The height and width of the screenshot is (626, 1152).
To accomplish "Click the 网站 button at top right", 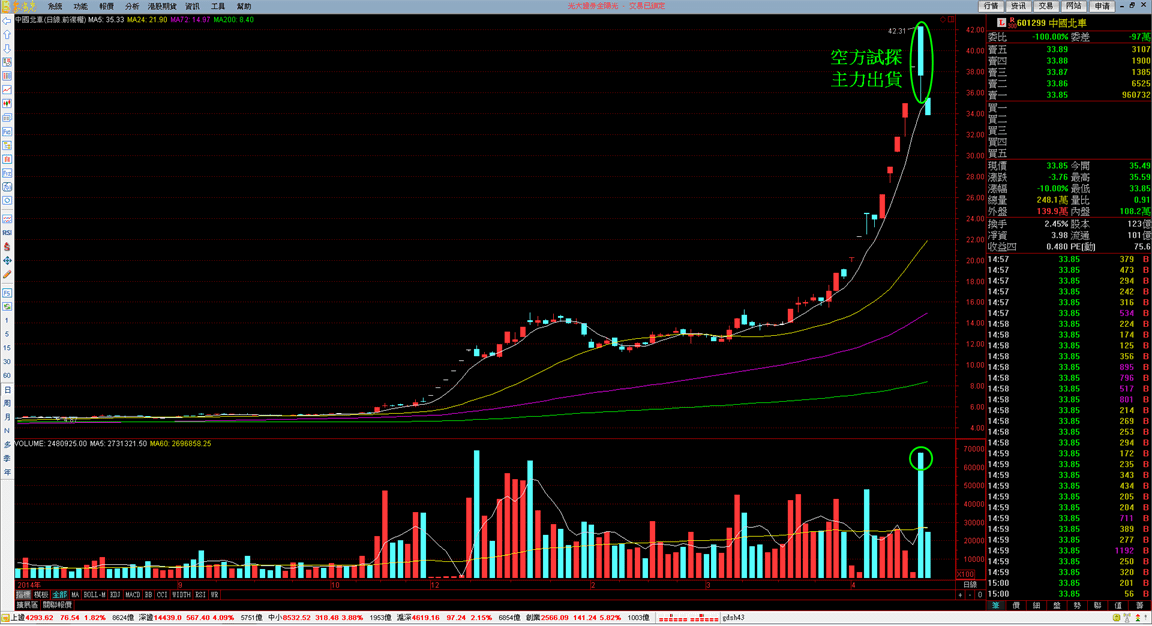I will 1073,6.
